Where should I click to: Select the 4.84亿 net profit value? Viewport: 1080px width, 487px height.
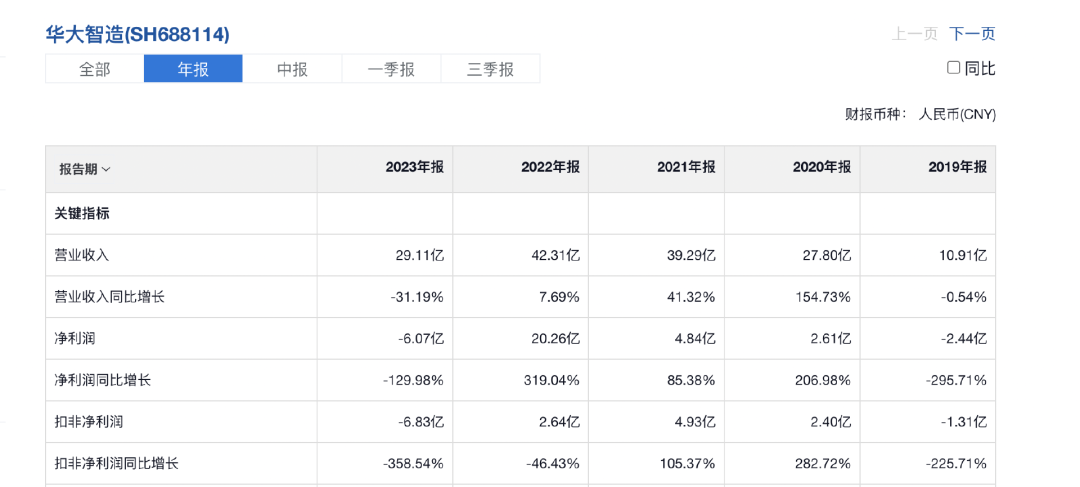coord(696,338)
